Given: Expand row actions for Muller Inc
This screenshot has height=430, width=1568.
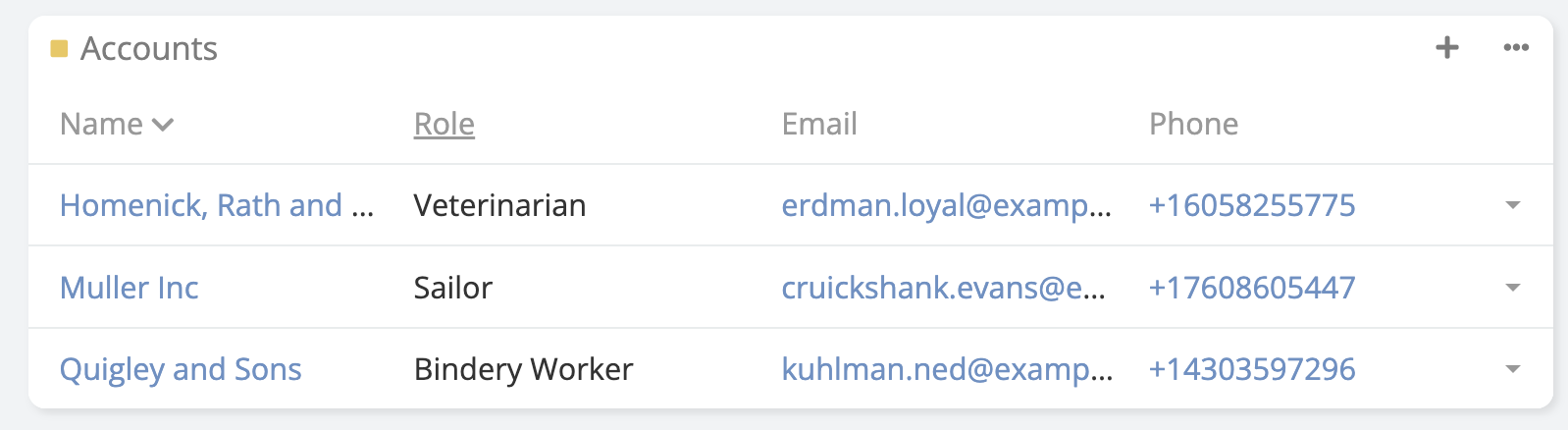Looking at the screenshot, I should tap(1512, 288).
